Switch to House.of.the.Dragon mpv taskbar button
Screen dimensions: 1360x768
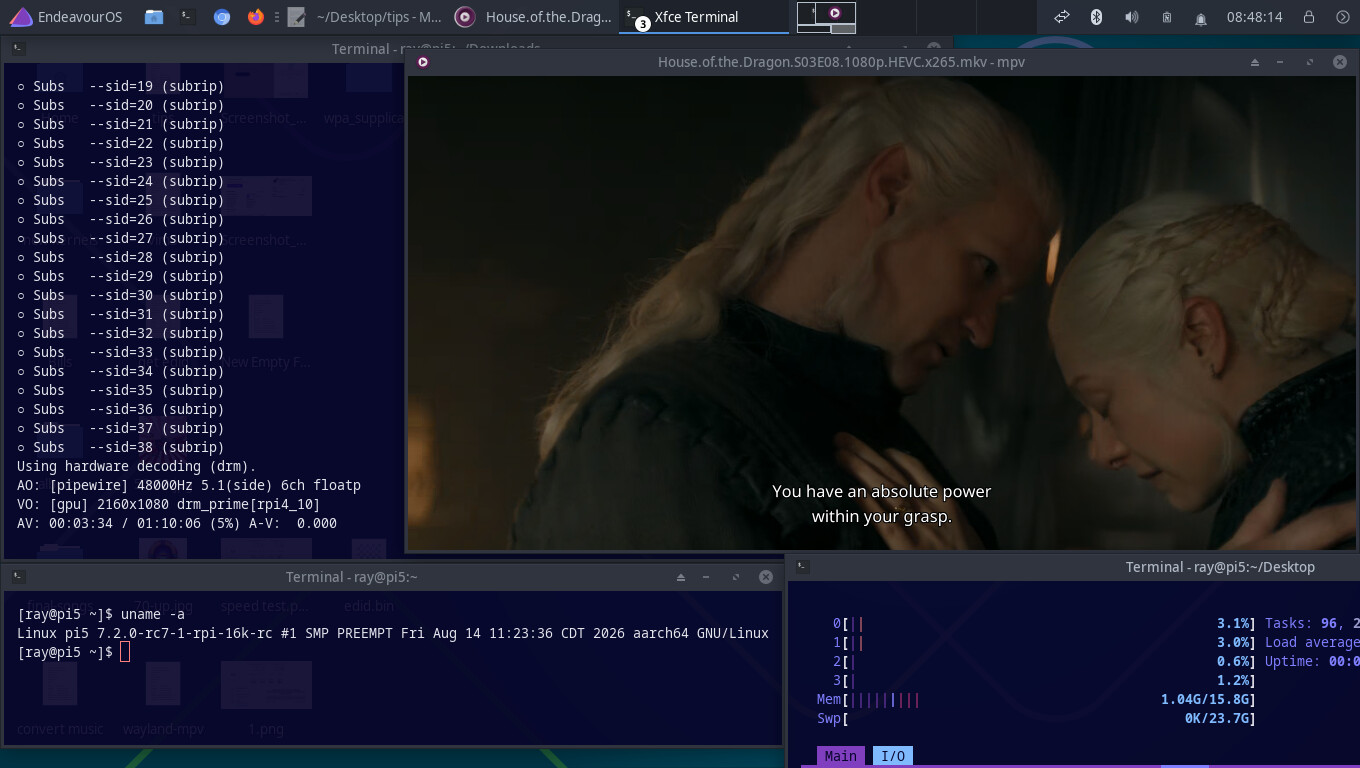(x=533, y=16)
